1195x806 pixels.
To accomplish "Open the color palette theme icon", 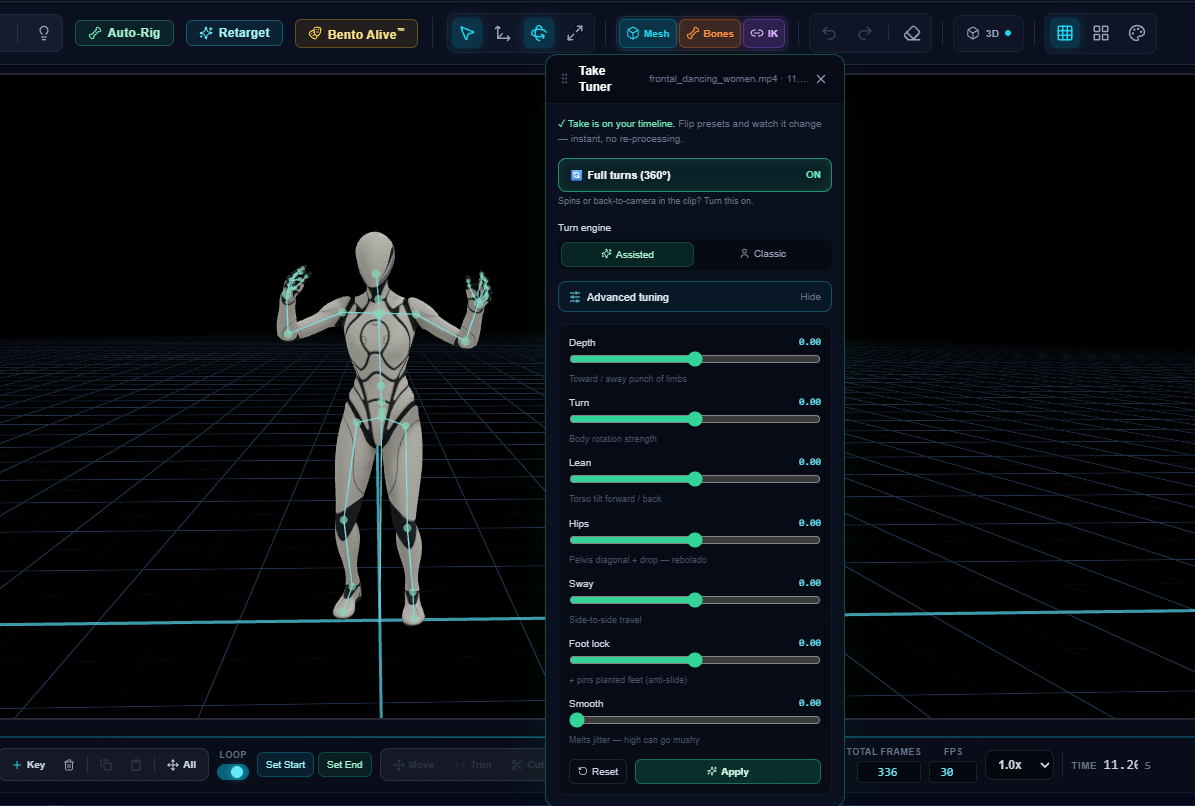I will [1136, 33].
